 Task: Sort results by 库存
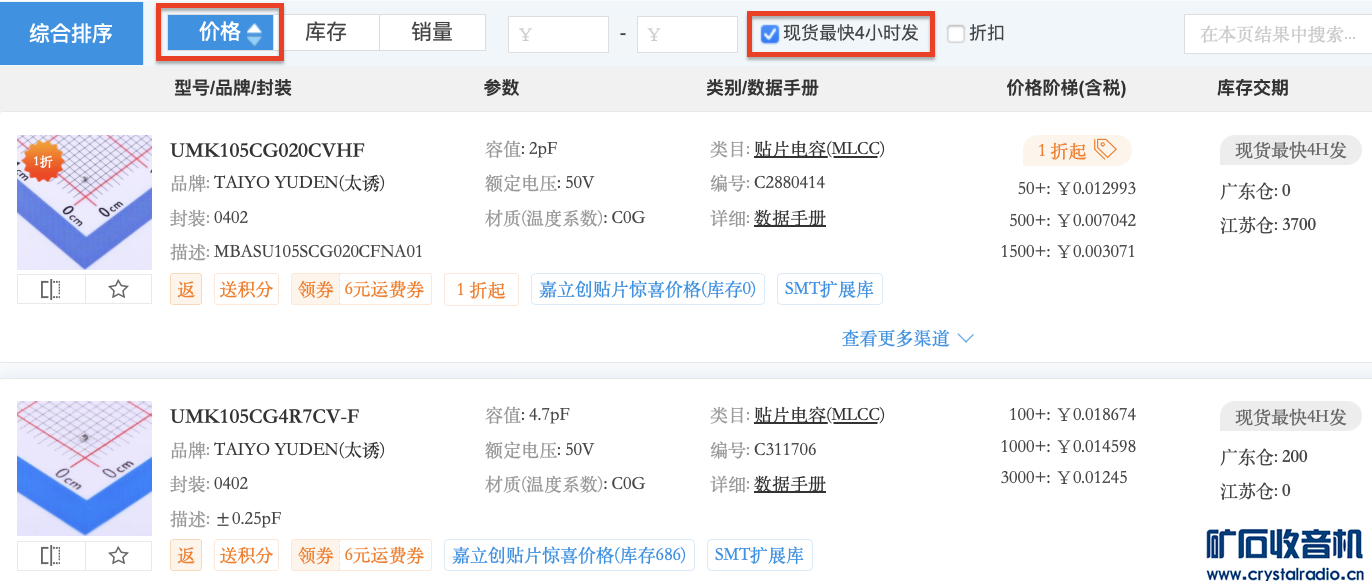pos(326,33)
